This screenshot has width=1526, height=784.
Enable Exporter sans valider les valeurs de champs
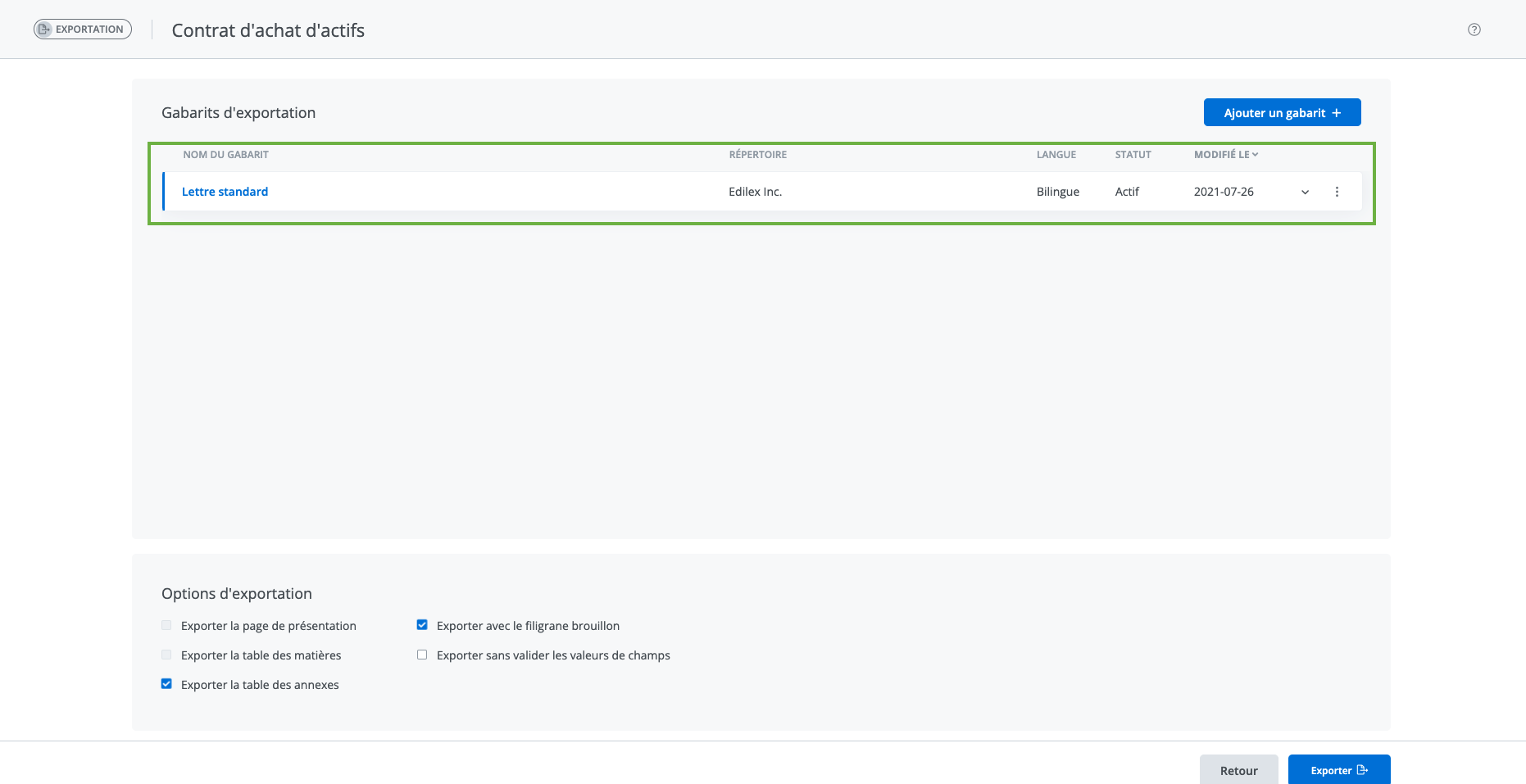[422, 655]
